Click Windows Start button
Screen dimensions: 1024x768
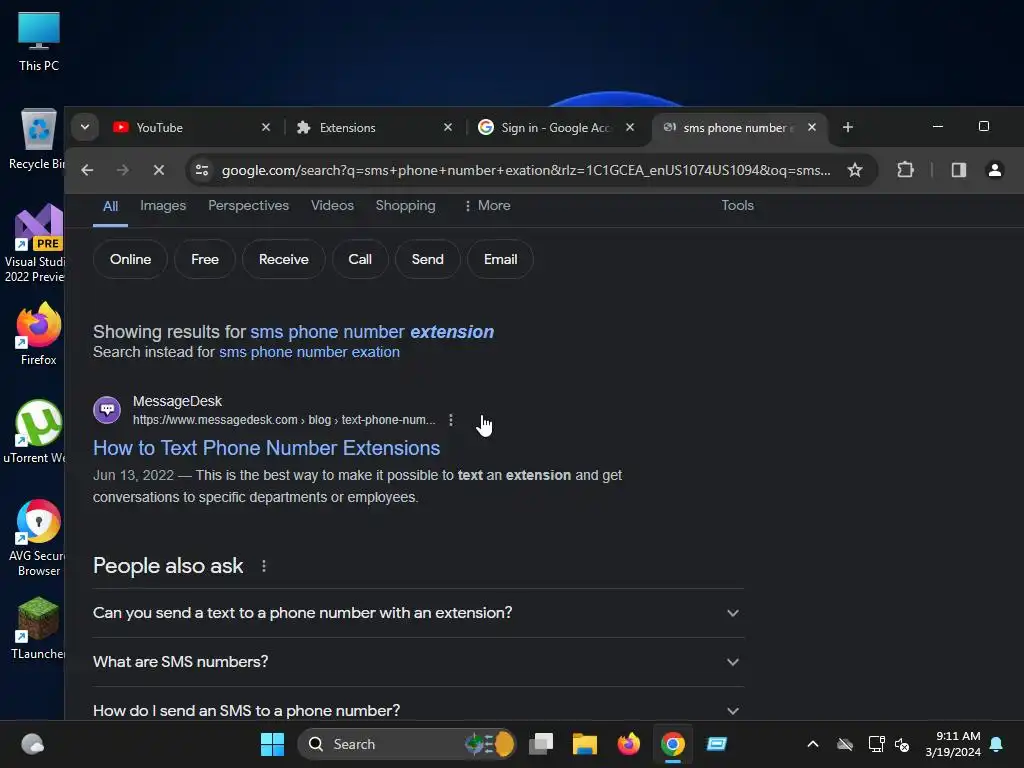(x=272, y=744)
